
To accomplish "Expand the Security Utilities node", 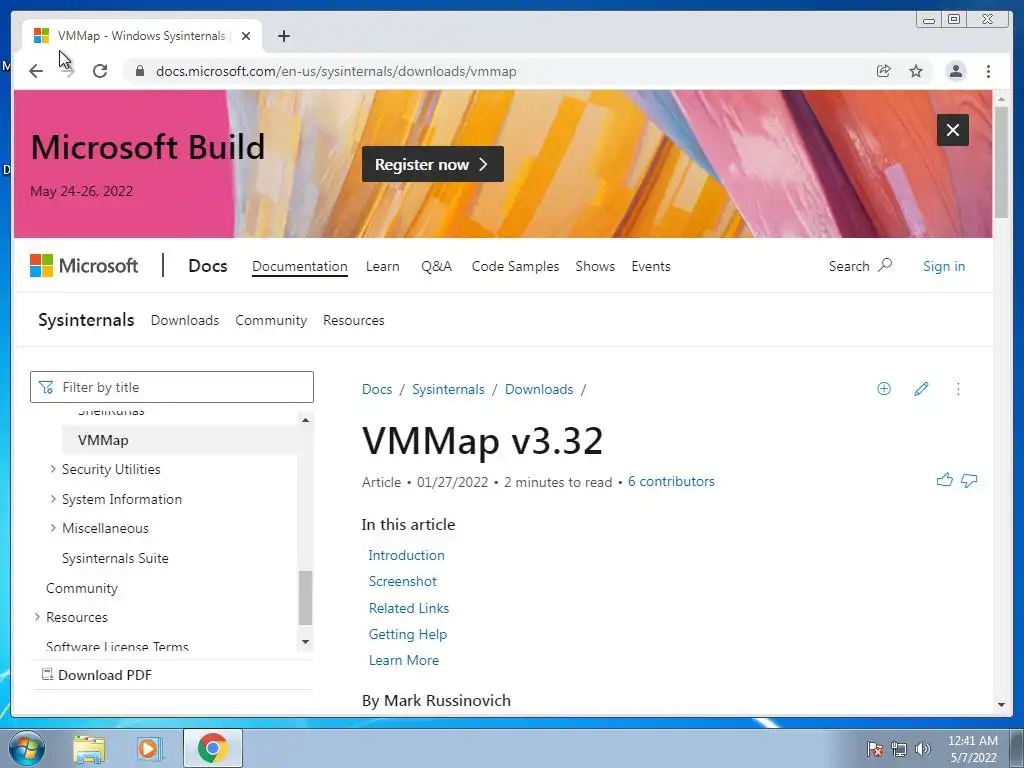I will coord(53,469).
